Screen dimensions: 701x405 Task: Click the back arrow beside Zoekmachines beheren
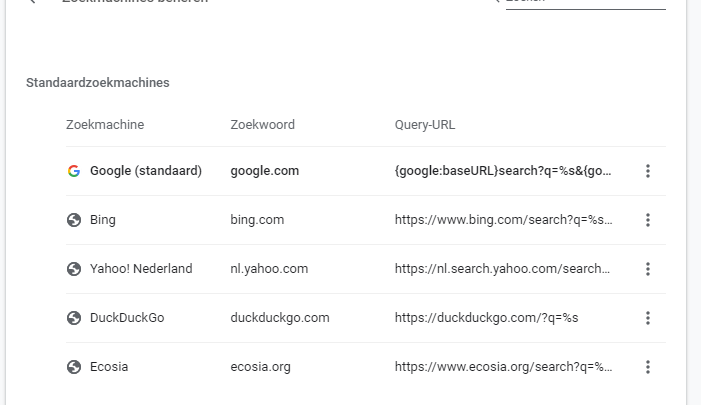click(x=32, y=1)
